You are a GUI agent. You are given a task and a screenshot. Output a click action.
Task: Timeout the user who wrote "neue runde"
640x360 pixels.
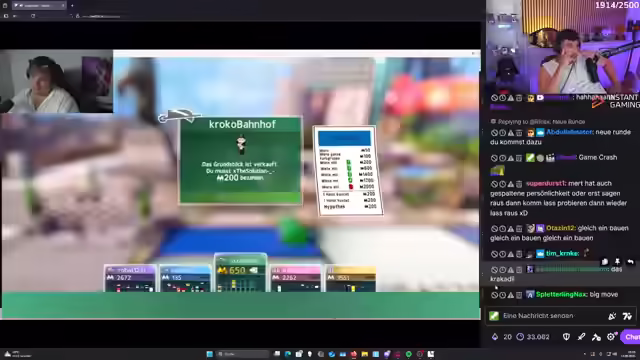coord(502,133)
